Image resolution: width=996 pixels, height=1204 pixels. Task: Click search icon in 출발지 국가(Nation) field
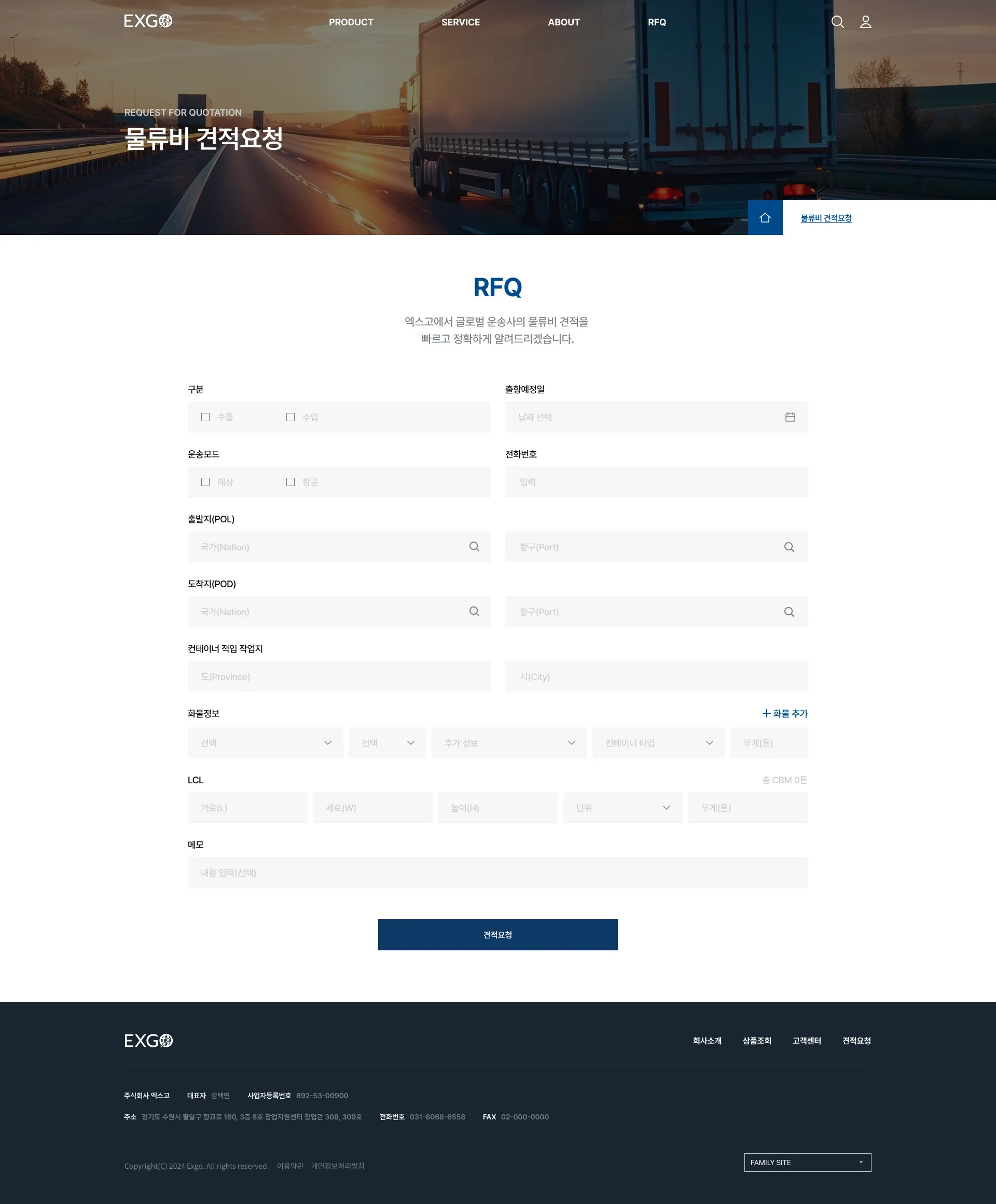tap(474, 546)
